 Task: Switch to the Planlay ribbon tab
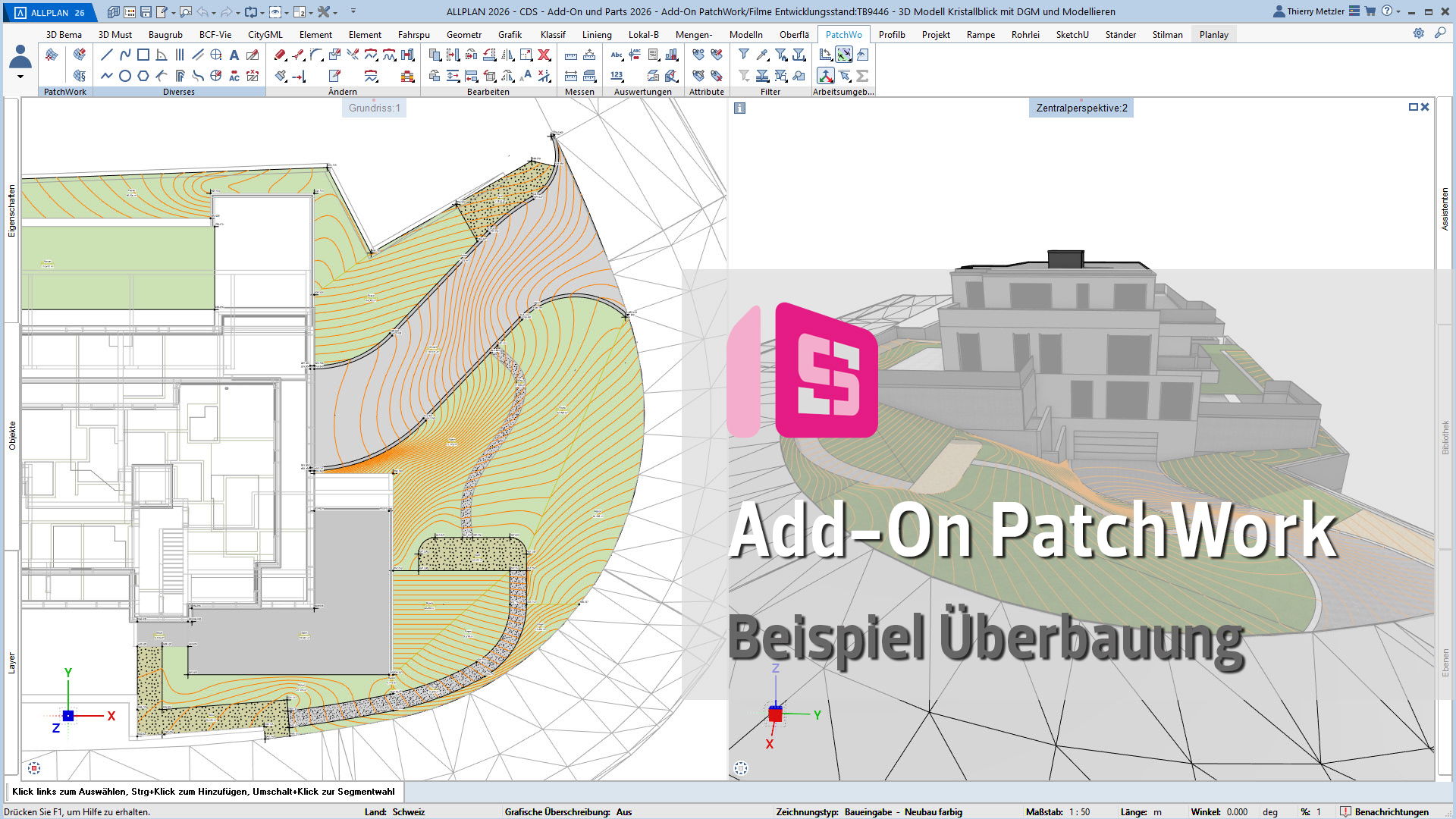coord(1213,35)
